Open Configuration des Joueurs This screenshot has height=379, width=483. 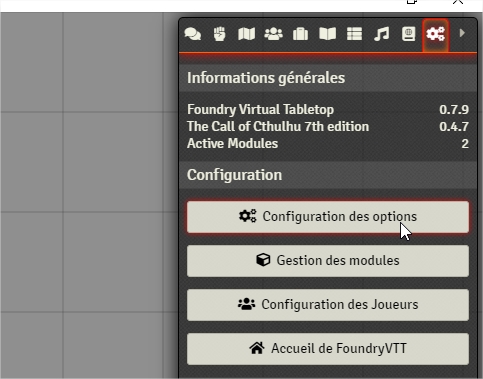tap(328, 305)
